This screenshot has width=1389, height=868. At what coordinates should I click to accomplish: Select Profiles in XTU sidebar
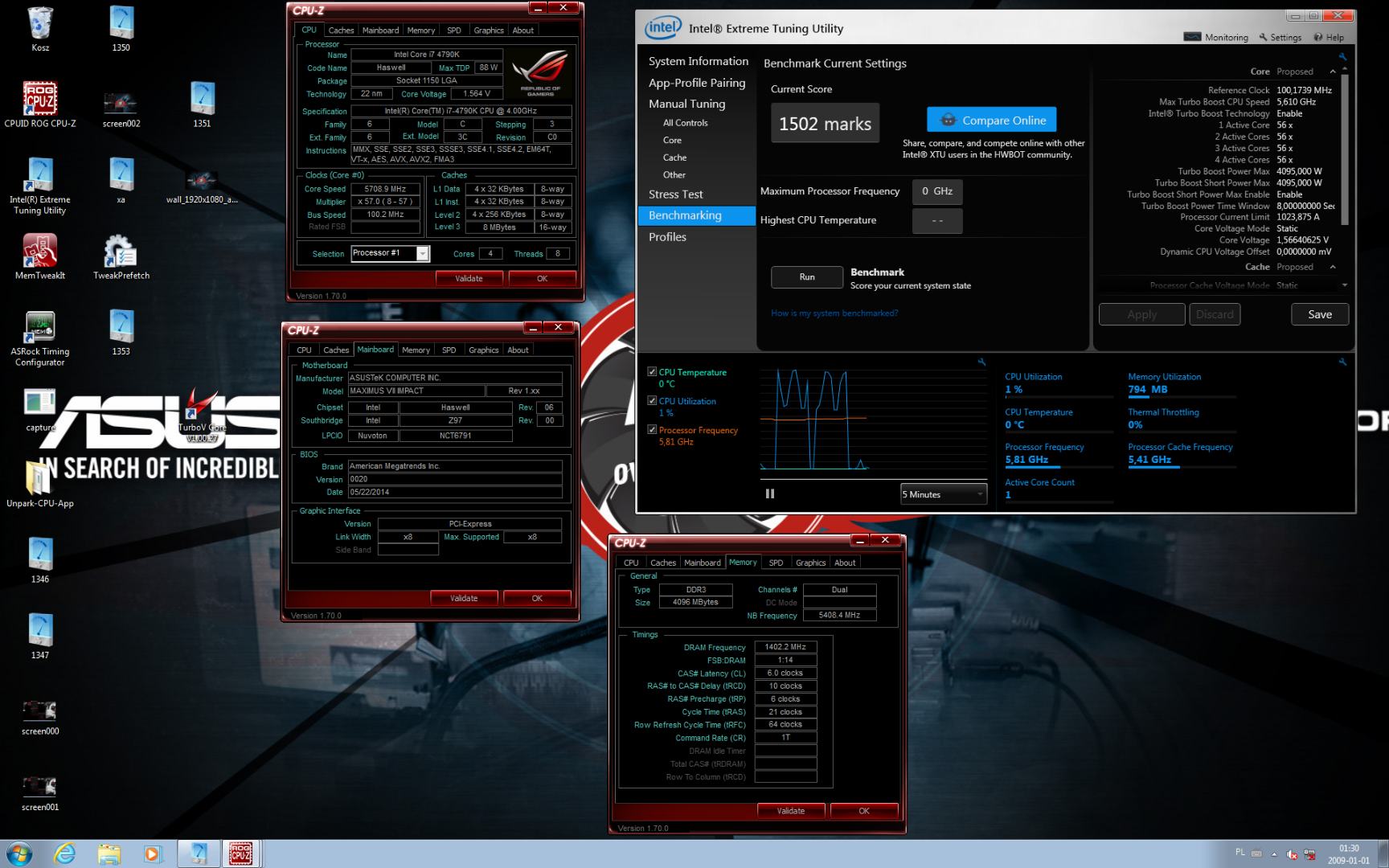pyautogui.click(x=668, y=237)
